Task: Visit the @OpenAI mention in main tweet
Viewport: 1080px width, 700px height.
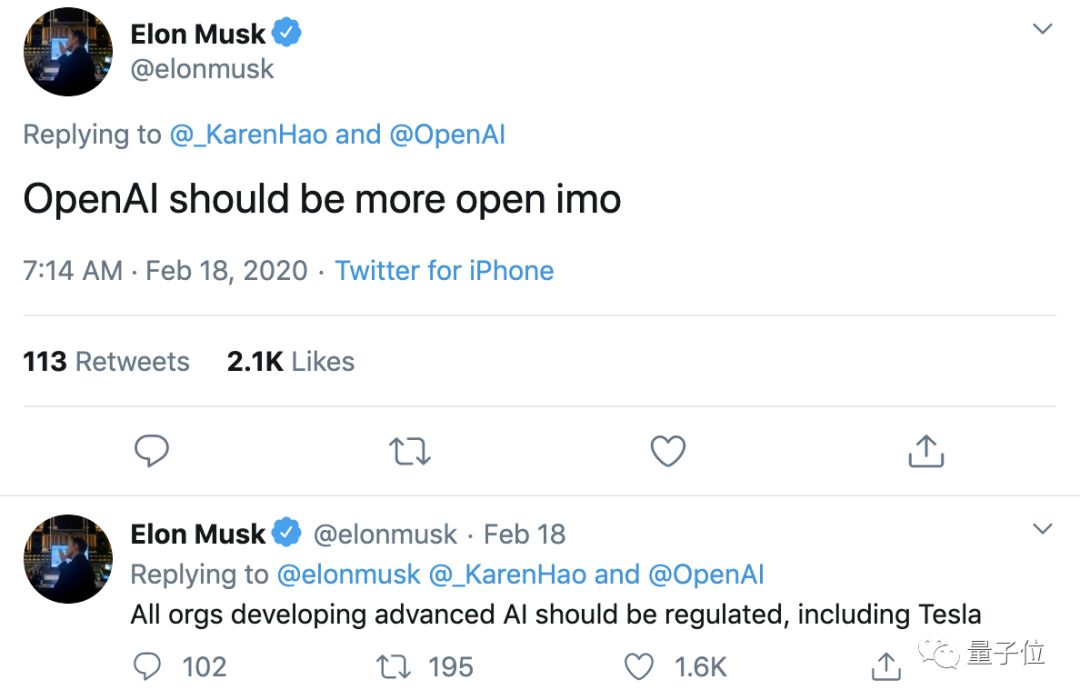Action: [447, 135]
